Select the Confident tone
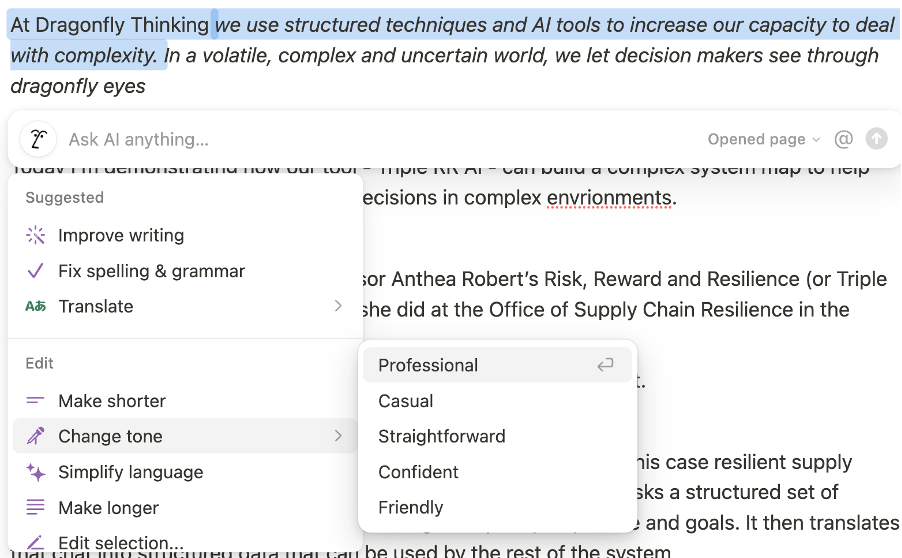 pyautogui.click(x=418, y=472)
